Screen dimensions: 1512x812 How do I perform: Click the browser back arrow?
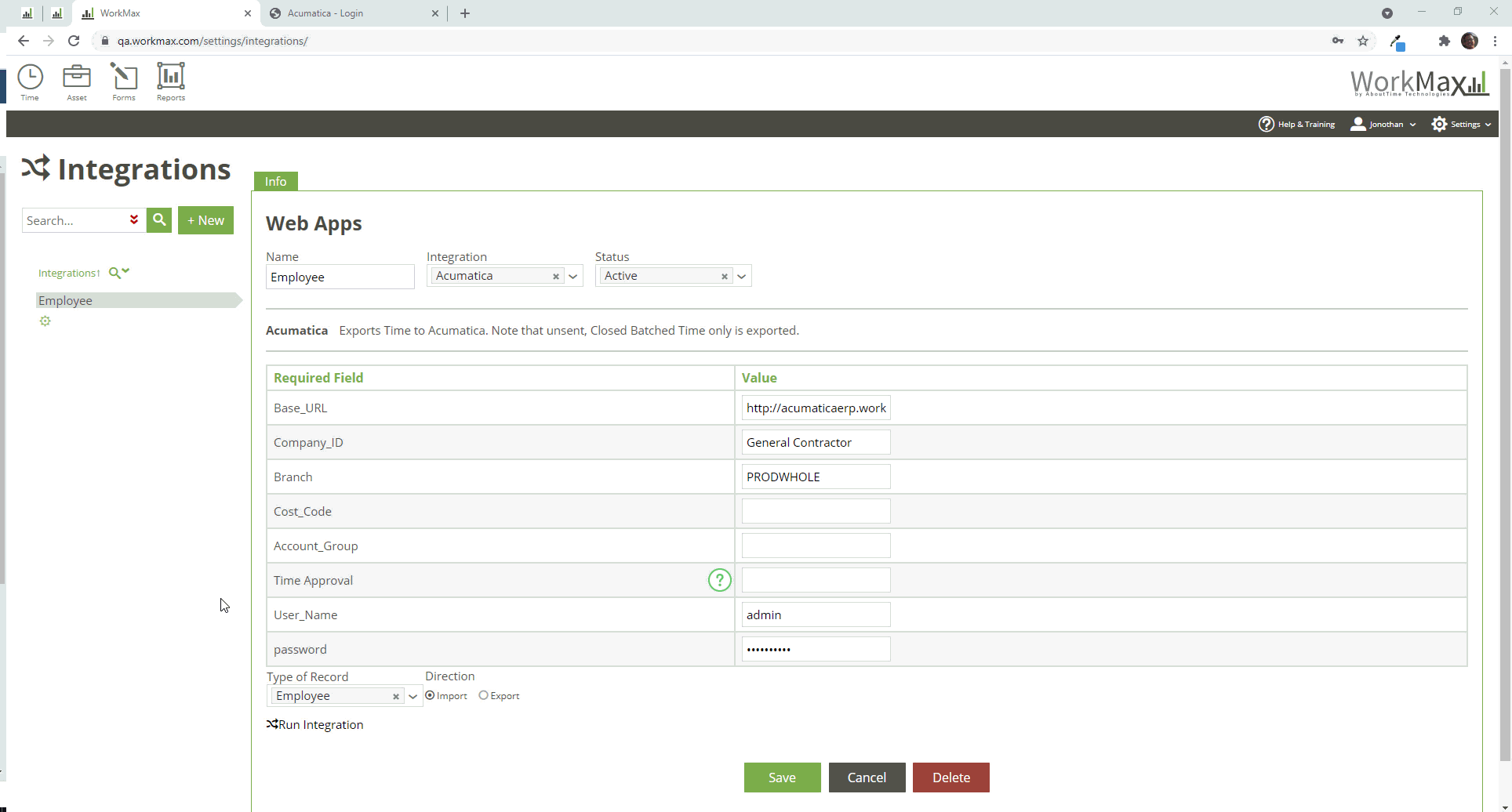point(24,41)
